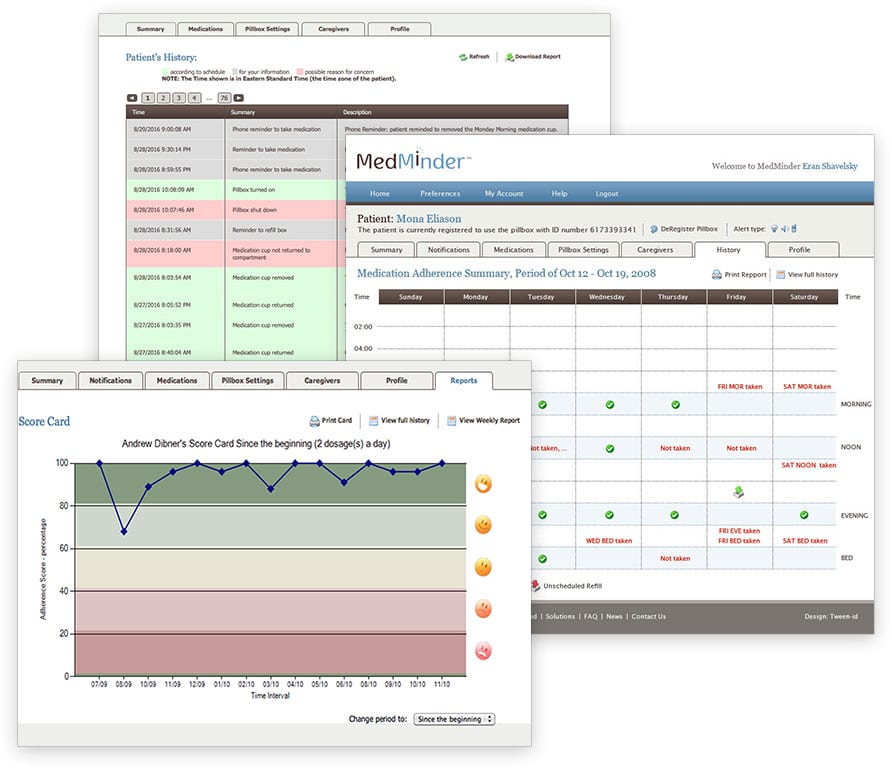Go to previous history page arrow

(x=132, y=98)
